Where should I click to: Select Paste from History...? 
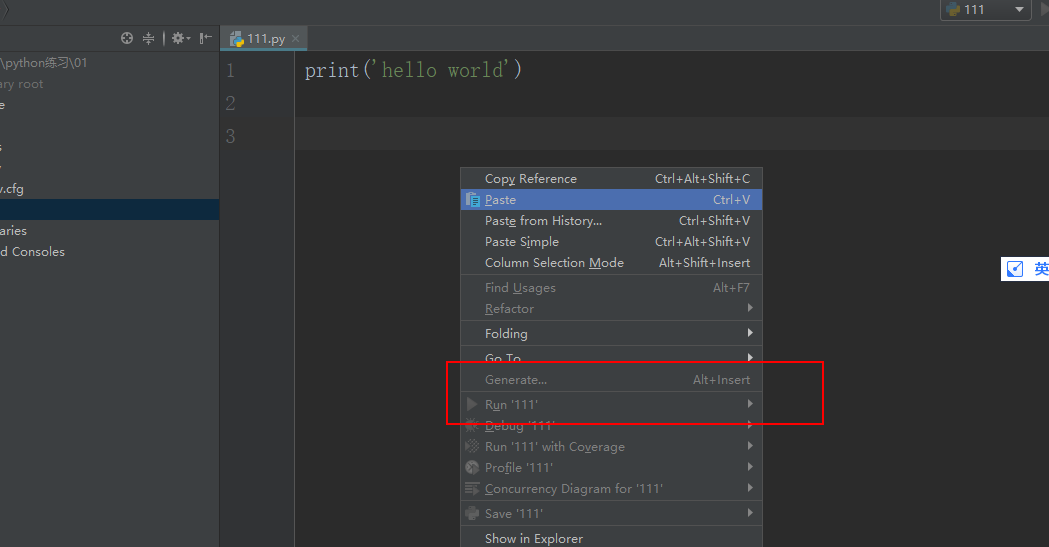(611, 221)
